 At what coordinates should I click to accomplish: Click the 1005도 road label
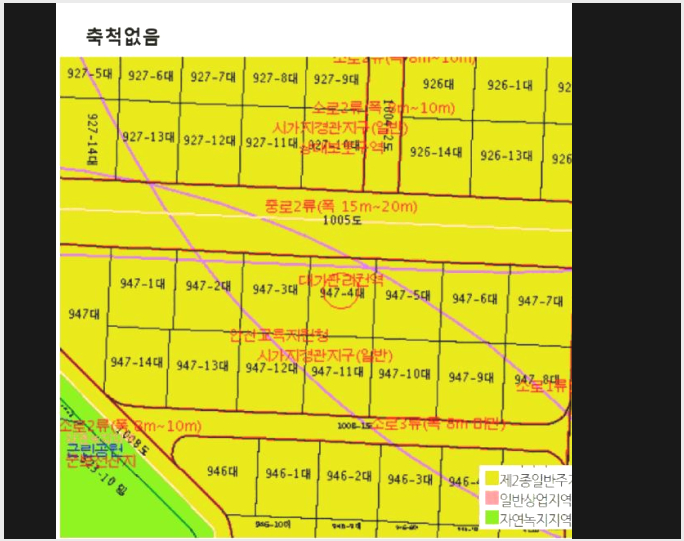click(x=342, y=220)
